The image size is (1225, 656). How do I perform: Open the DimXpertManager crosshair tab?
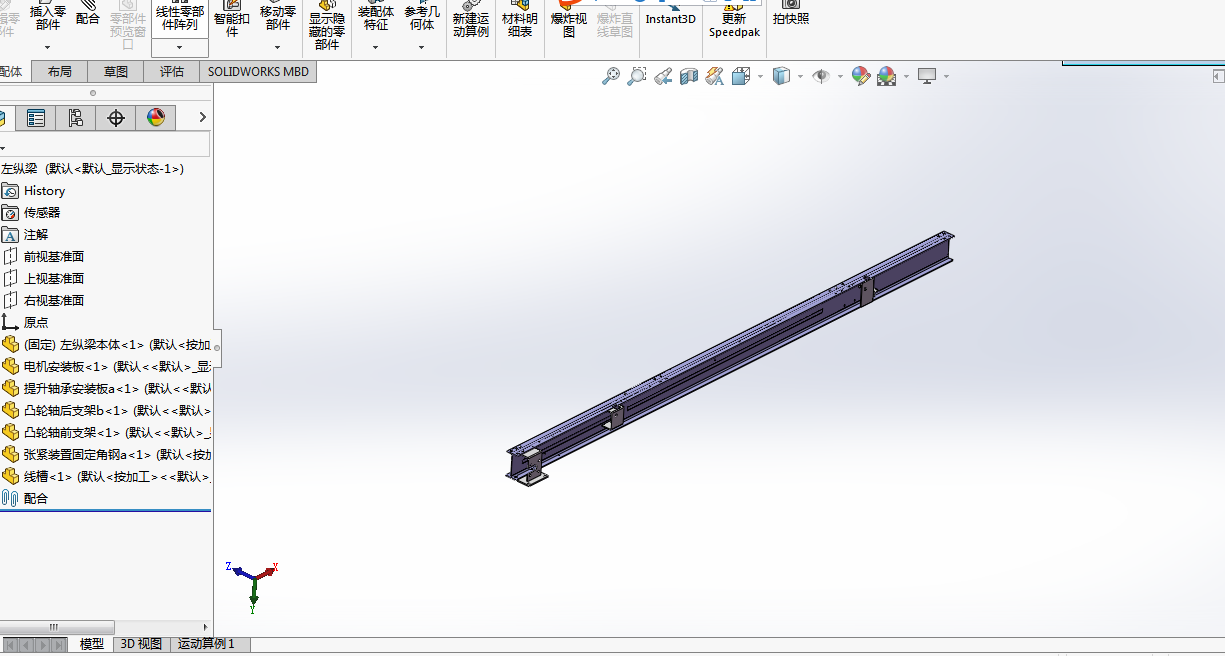coord(116,118)
